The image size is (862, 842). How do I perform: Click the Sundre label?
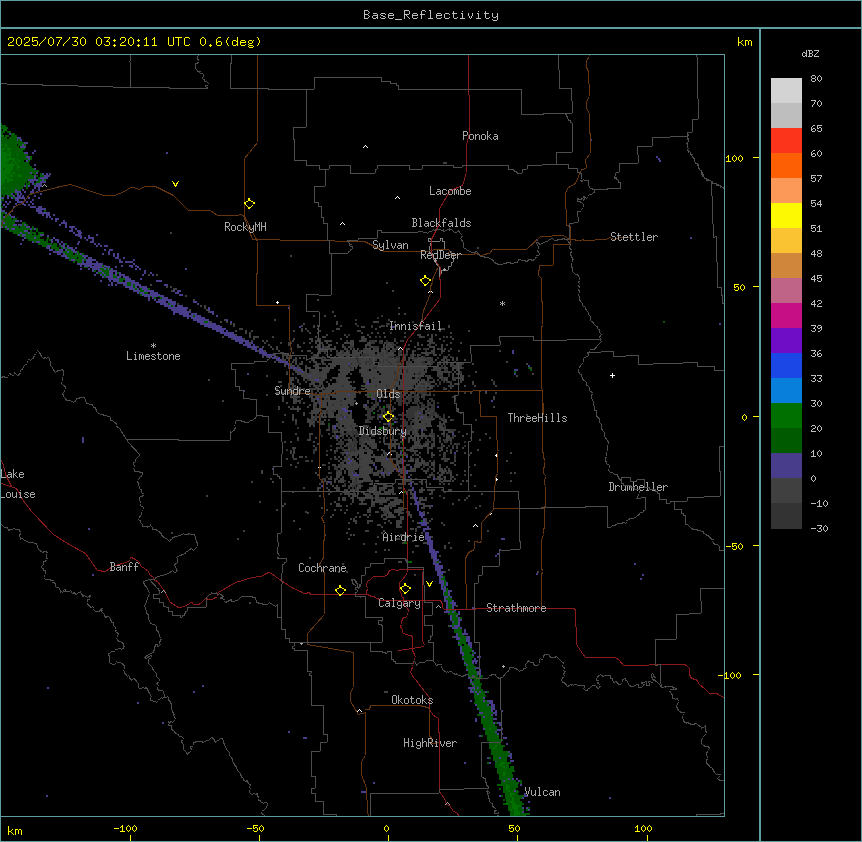pyautogui.click(x=292, y=391)
